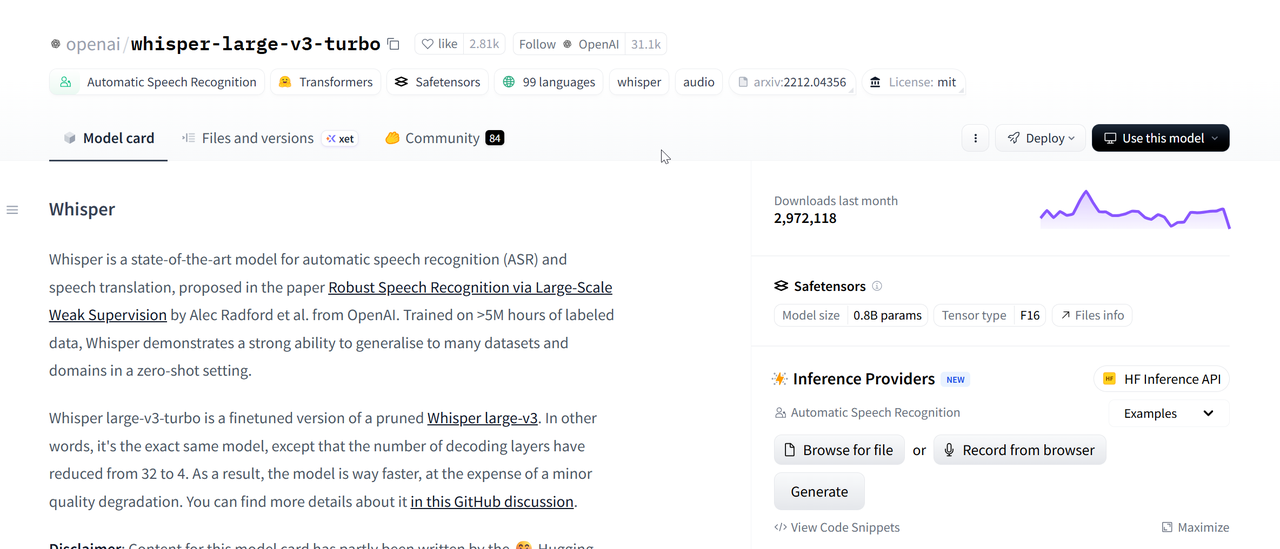Expand the Examples combo box
This screenshot has height=549, width=1280.
[x=1169, y=413]
